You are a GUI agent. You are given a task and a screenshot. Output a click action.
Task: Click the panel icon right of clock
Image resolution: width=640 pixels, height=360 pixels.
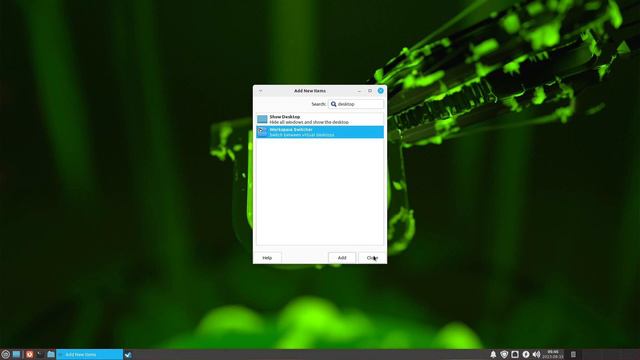pos(573,354)
